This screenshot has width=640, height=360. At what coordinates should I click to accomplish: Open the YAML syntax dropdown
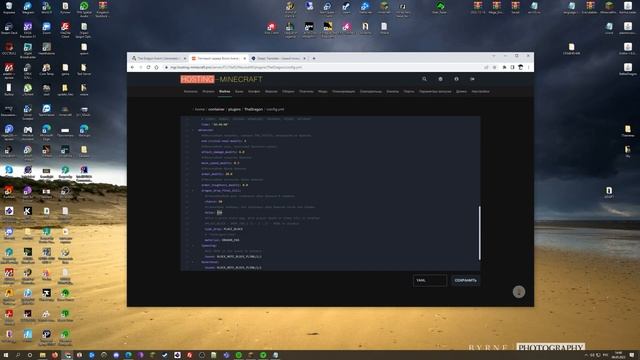point(430,280)
